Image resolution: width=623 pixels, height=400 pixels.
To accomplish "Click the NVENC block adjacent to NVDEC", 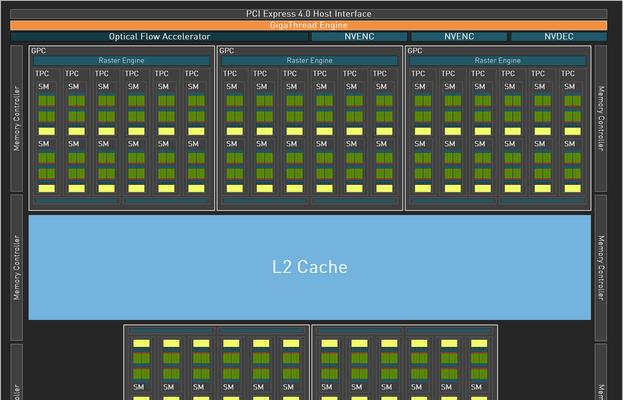I will click(459, 37).
